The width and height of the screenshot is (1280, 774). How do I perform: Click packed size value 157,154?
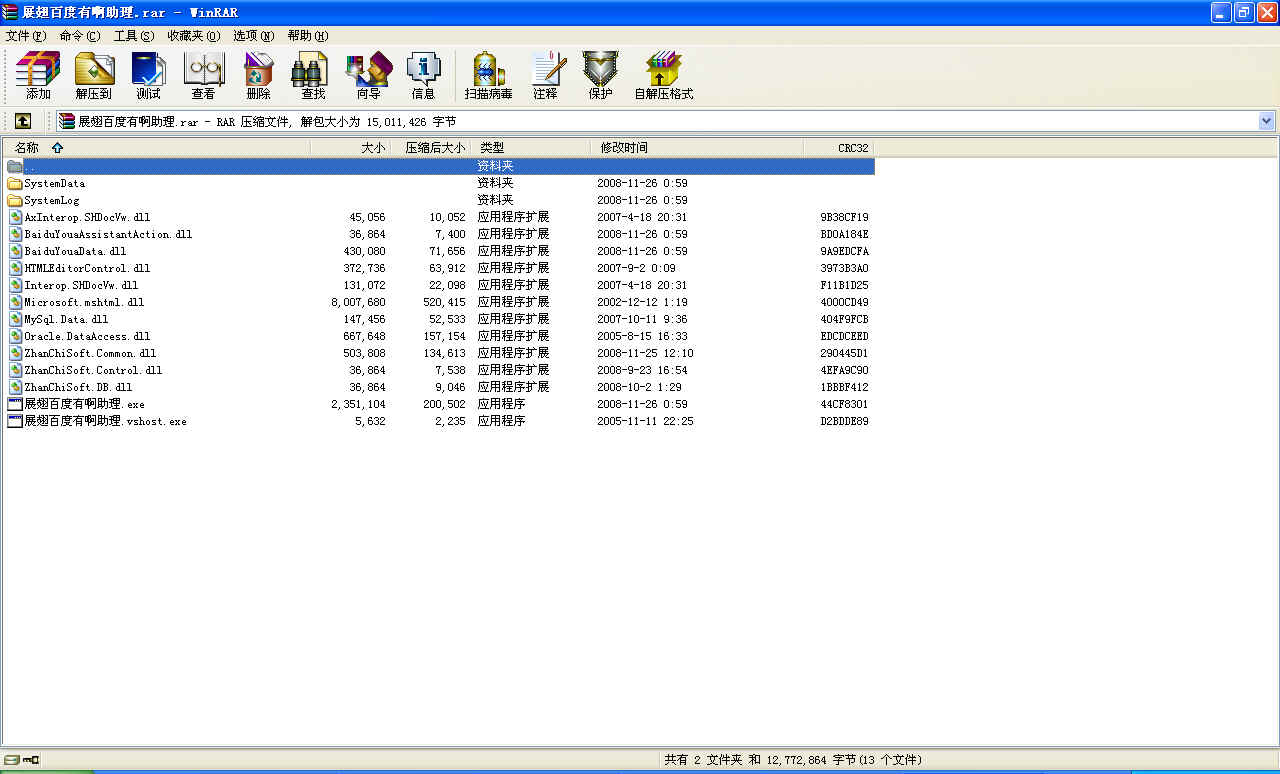pos(444,336)
